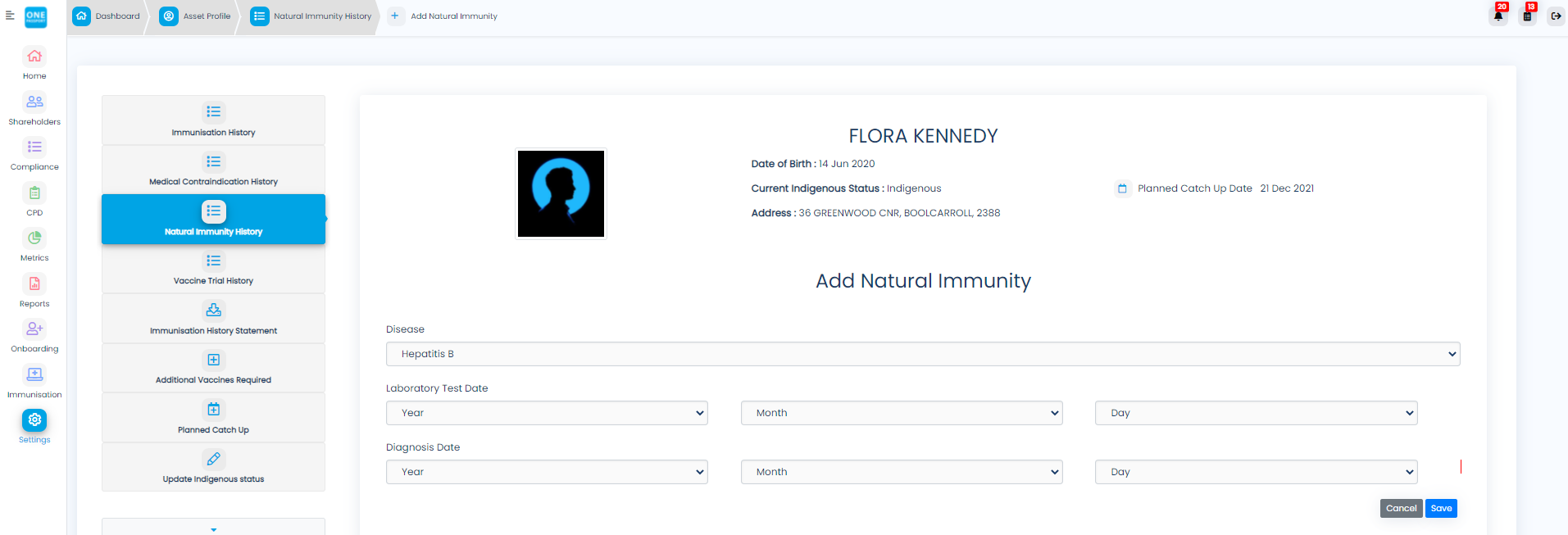1568x535 pixels.
Task: Click the ONE logo icon
Action: 36,16
